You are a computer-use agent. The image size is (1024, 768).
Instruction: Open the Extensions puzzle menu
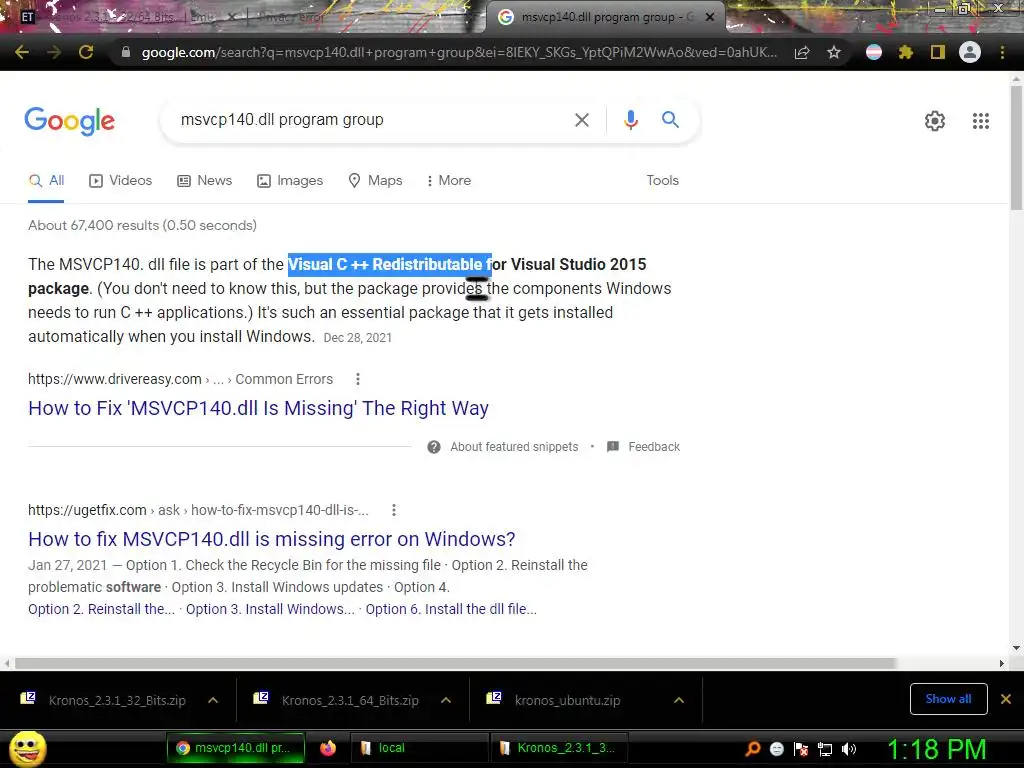(905, 52)
